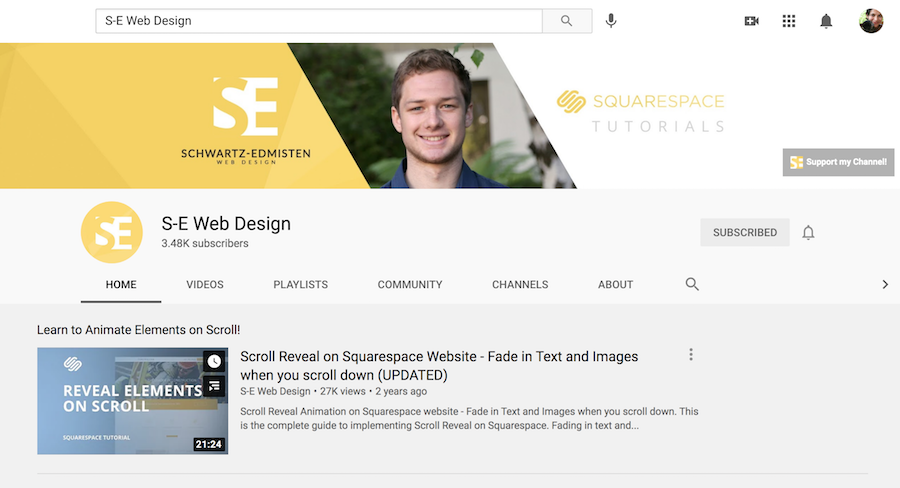The image size is (900, 488).
Task: Click S-E Web Design name under video
Action: 275,392
